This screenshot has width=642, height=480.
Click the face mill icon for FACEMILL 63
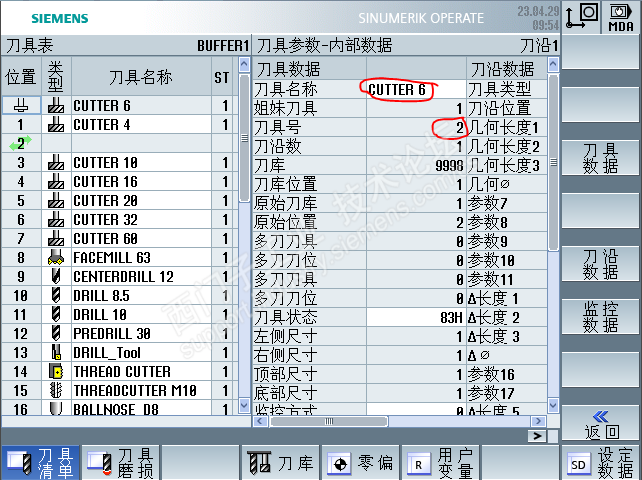(56, 258)
